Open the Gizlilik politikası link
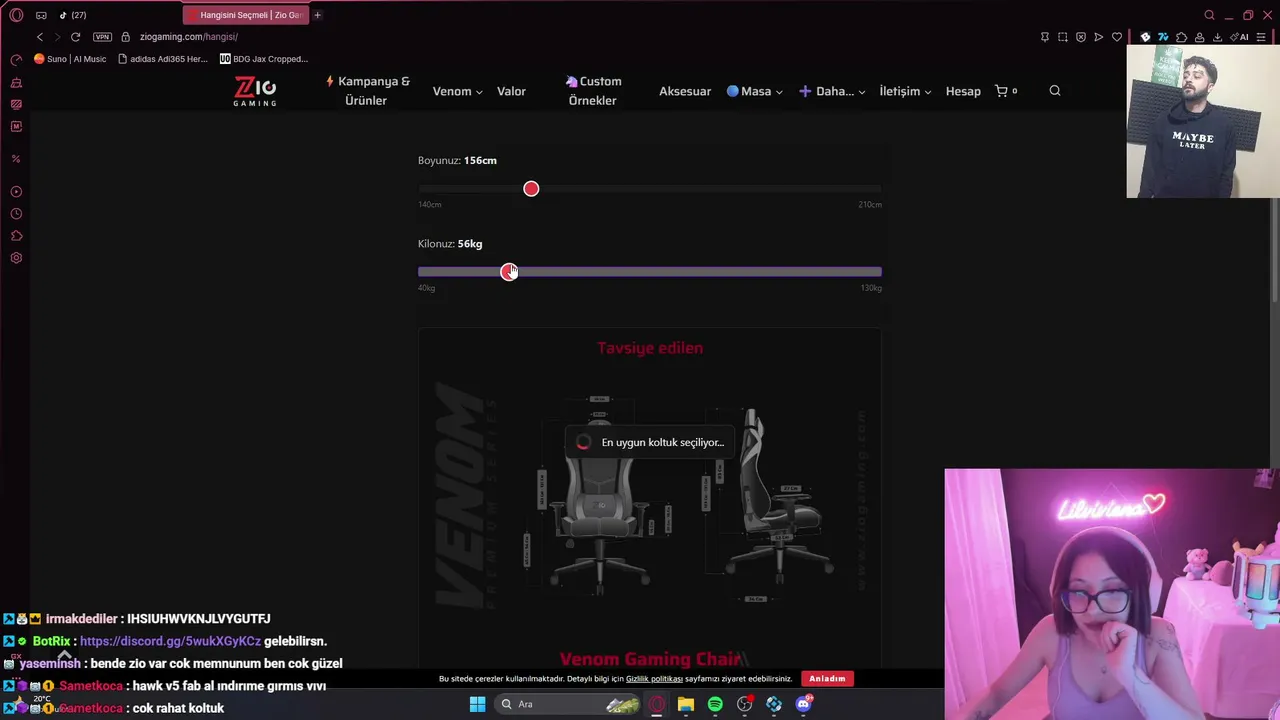The width and height of the screenshot is (1280, 720). pos(654,679)
